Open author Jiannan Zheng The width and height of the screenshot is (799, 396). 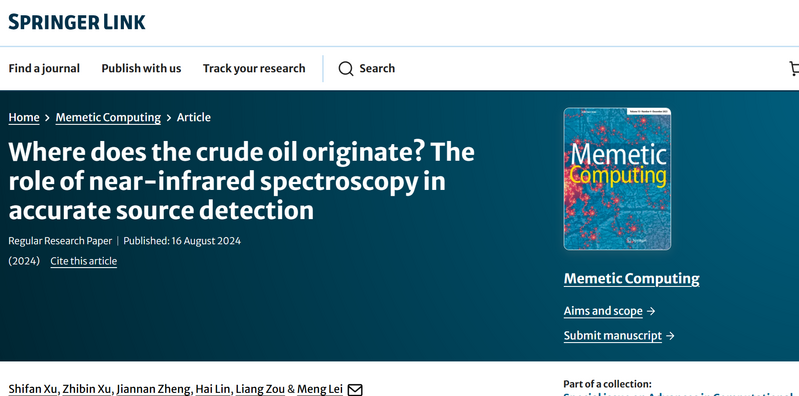[x=153, y=389]
